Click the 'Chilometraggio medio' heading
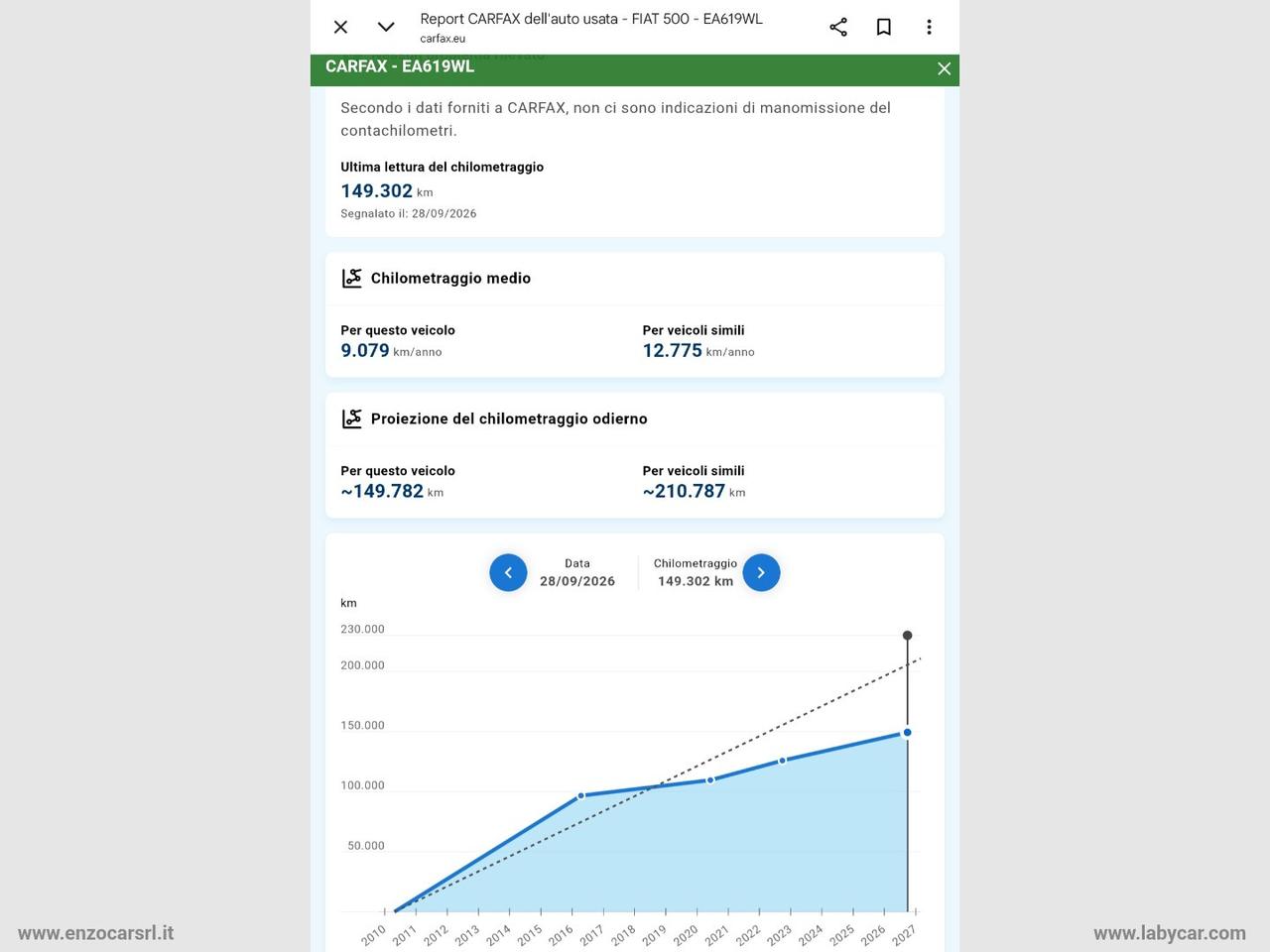This screenshot has height=952, width=1270. pos(450,279)
